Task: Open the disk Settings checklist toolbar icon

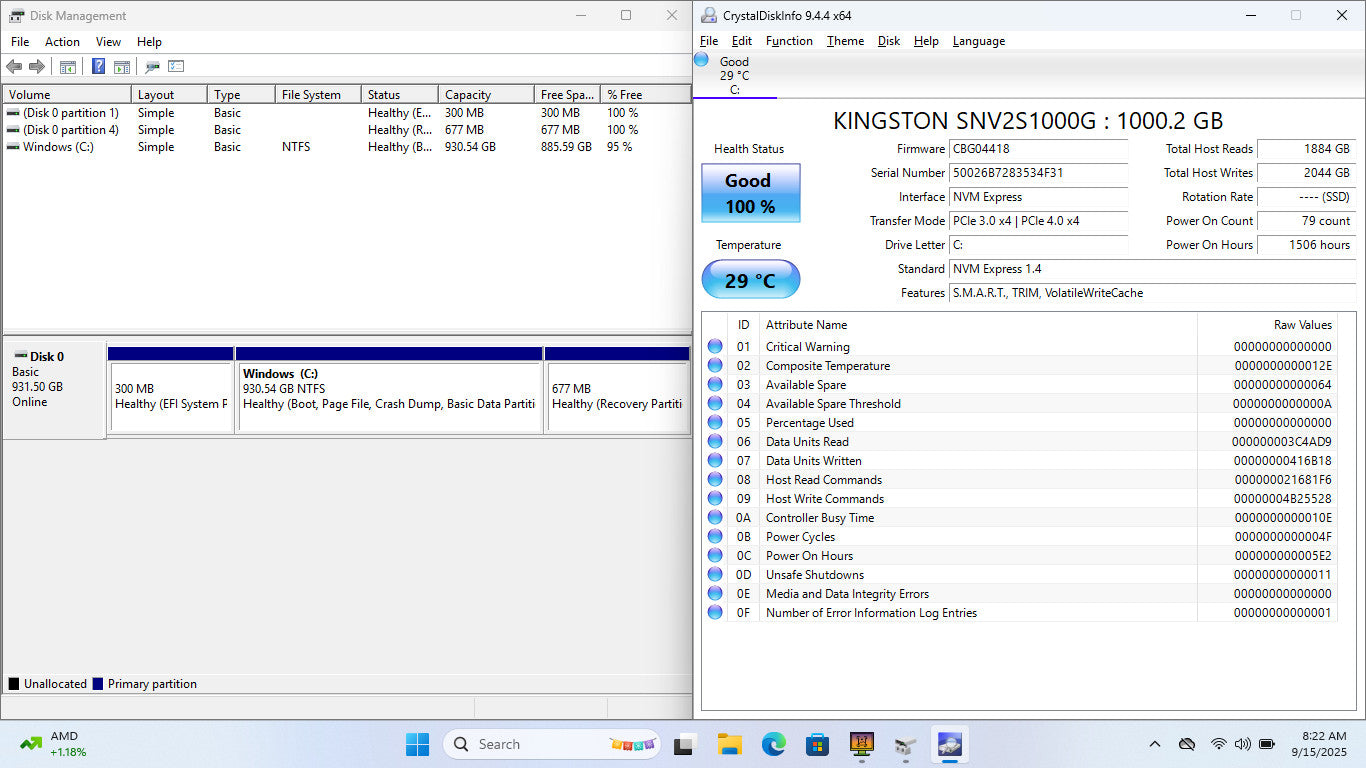Action: coord(176,67)
